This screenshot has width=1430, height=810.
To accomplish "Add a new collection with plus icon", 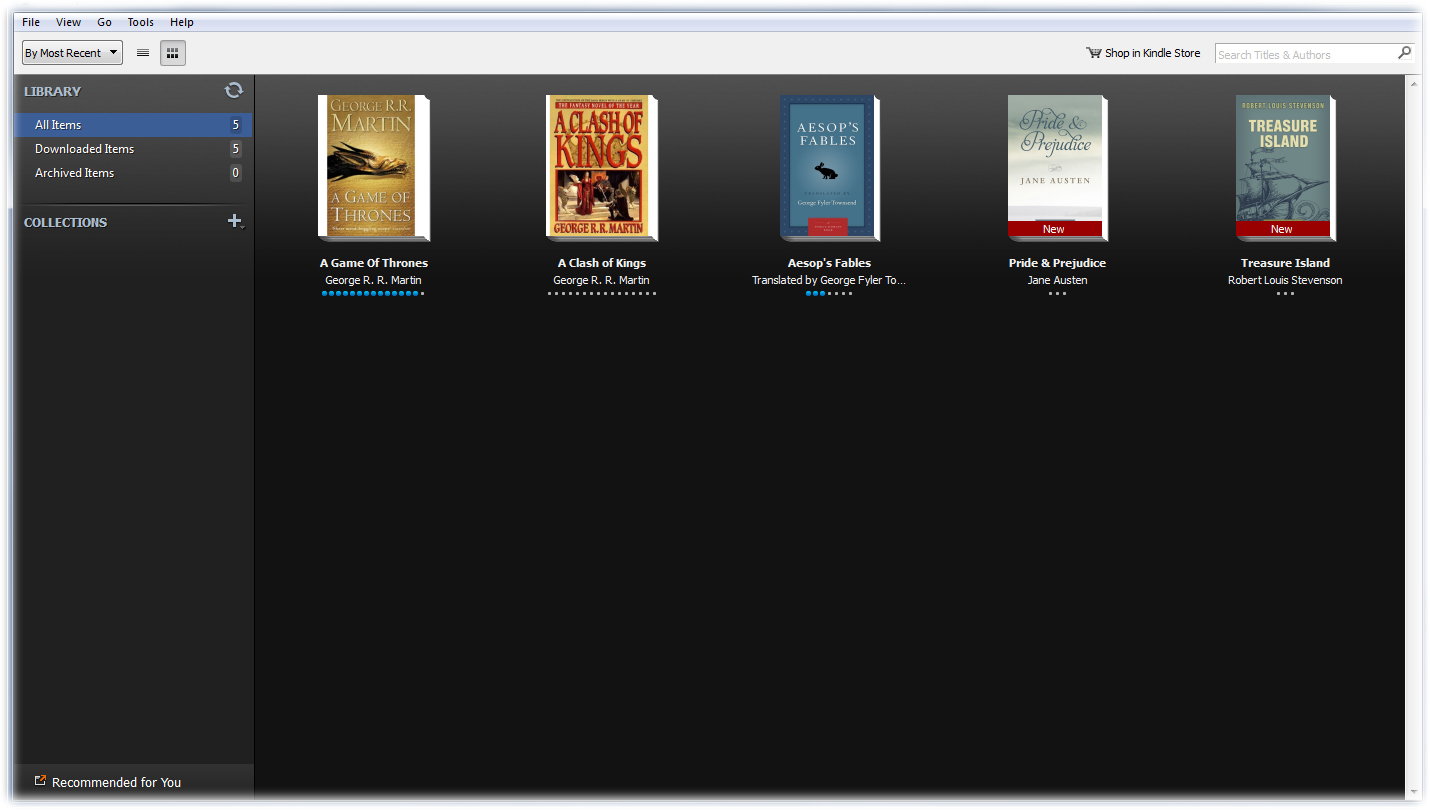I will click(x=235, y=221).
